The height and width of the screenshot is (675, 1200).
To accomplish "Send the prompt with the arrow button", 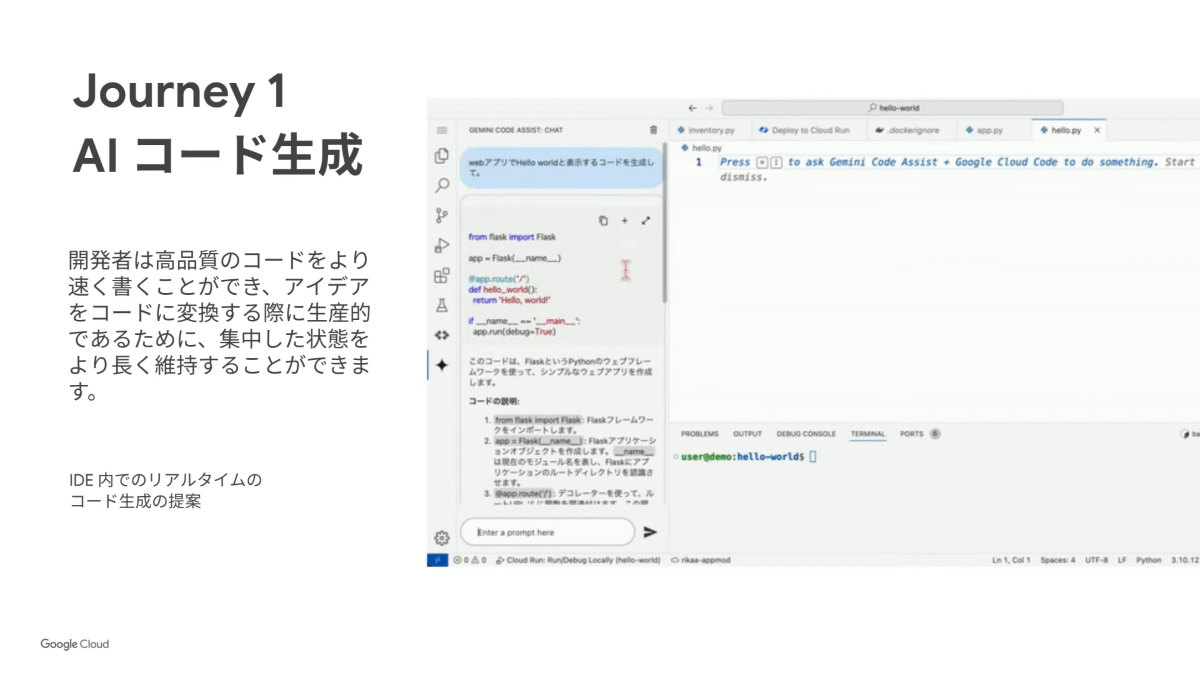I will [x=650, y=532].
